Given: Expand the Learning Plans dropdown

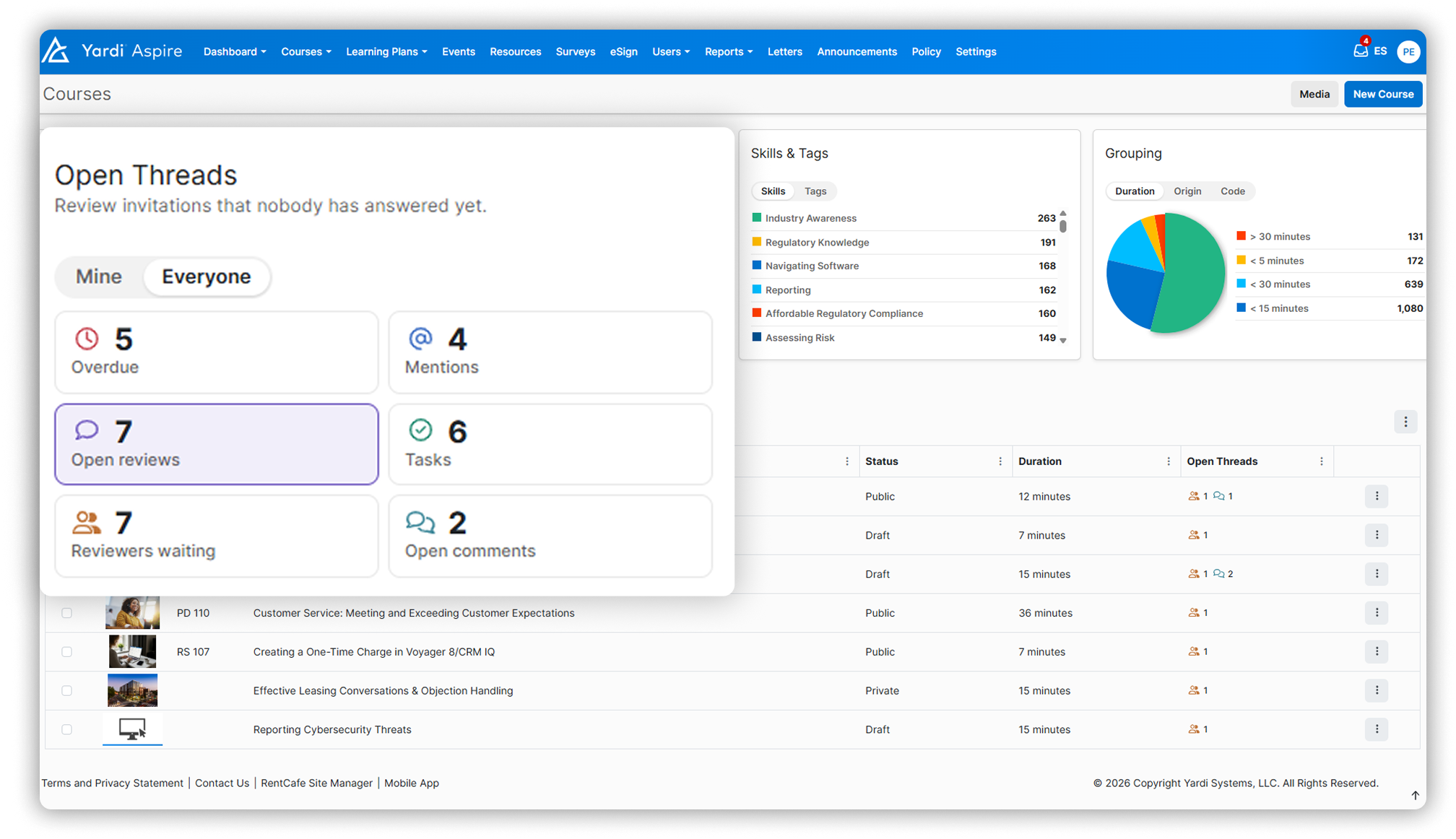Looking at the screenshot, I should point(386,51).
